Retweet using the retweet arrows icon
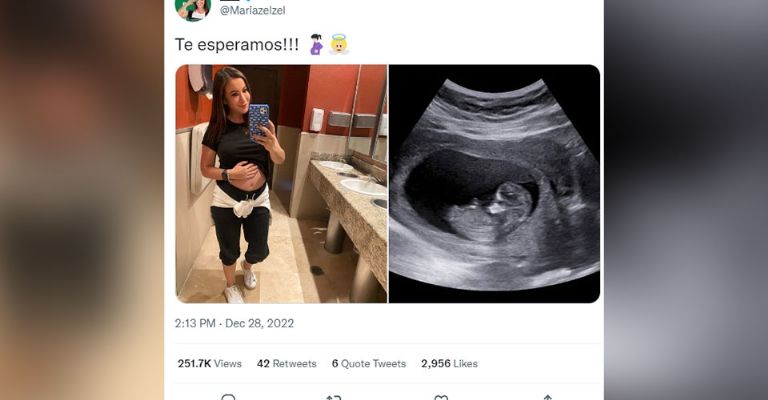768x400 pixels. [334, 397]
